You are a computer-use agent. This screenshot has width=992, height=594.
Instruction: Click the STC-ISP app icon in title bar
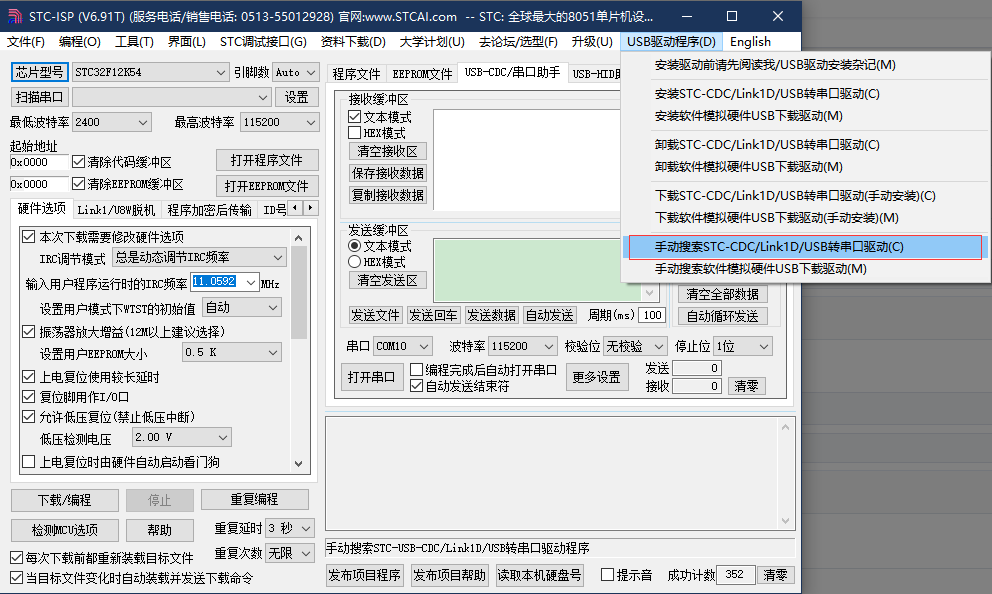click(x=14, y=16)
